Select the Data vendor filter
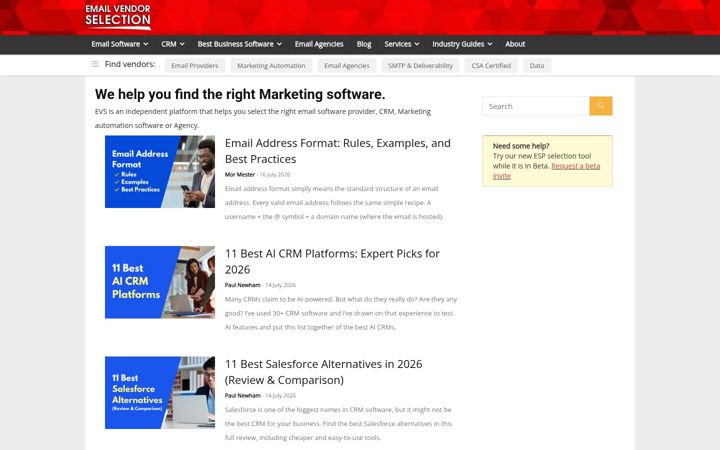 (x=537, y=66)
